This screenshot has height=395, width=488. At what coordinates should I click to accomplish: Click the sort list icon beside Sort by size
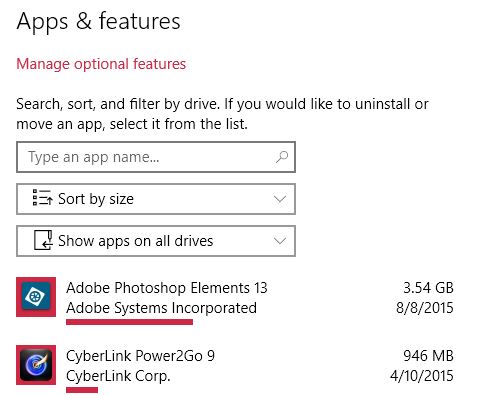click(x=42, y=198)
